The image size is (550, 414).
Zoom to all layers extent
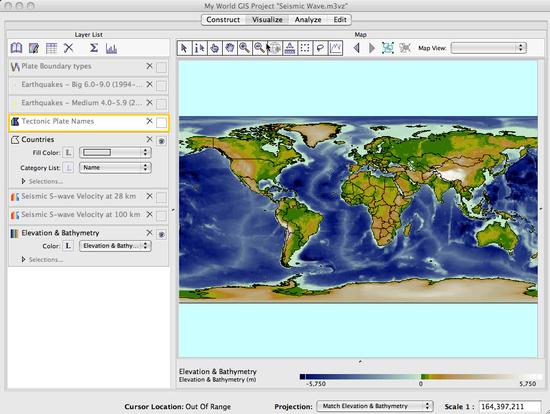coord(388,48)
